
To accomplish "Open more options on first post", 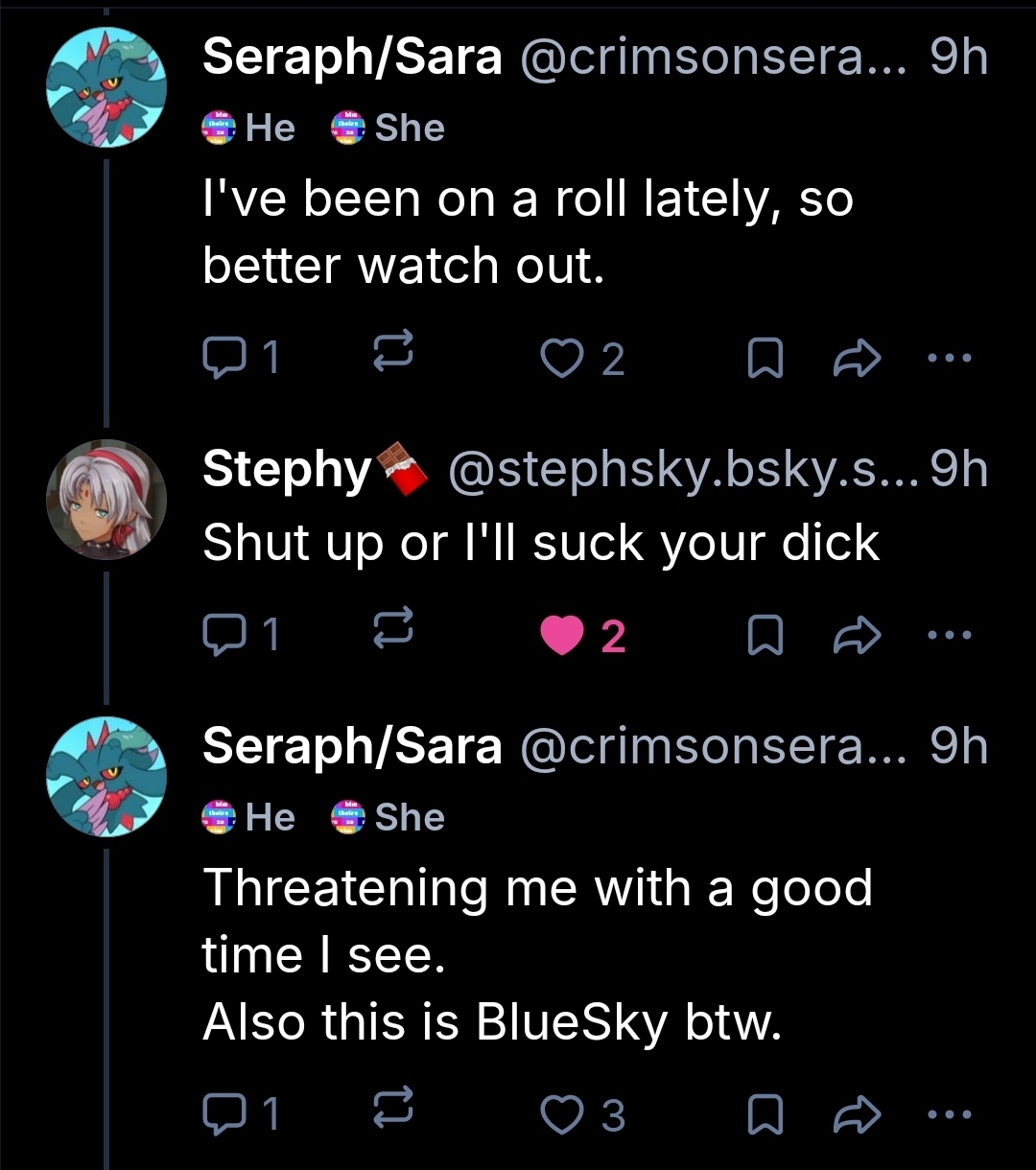I will tap(951, 359).
